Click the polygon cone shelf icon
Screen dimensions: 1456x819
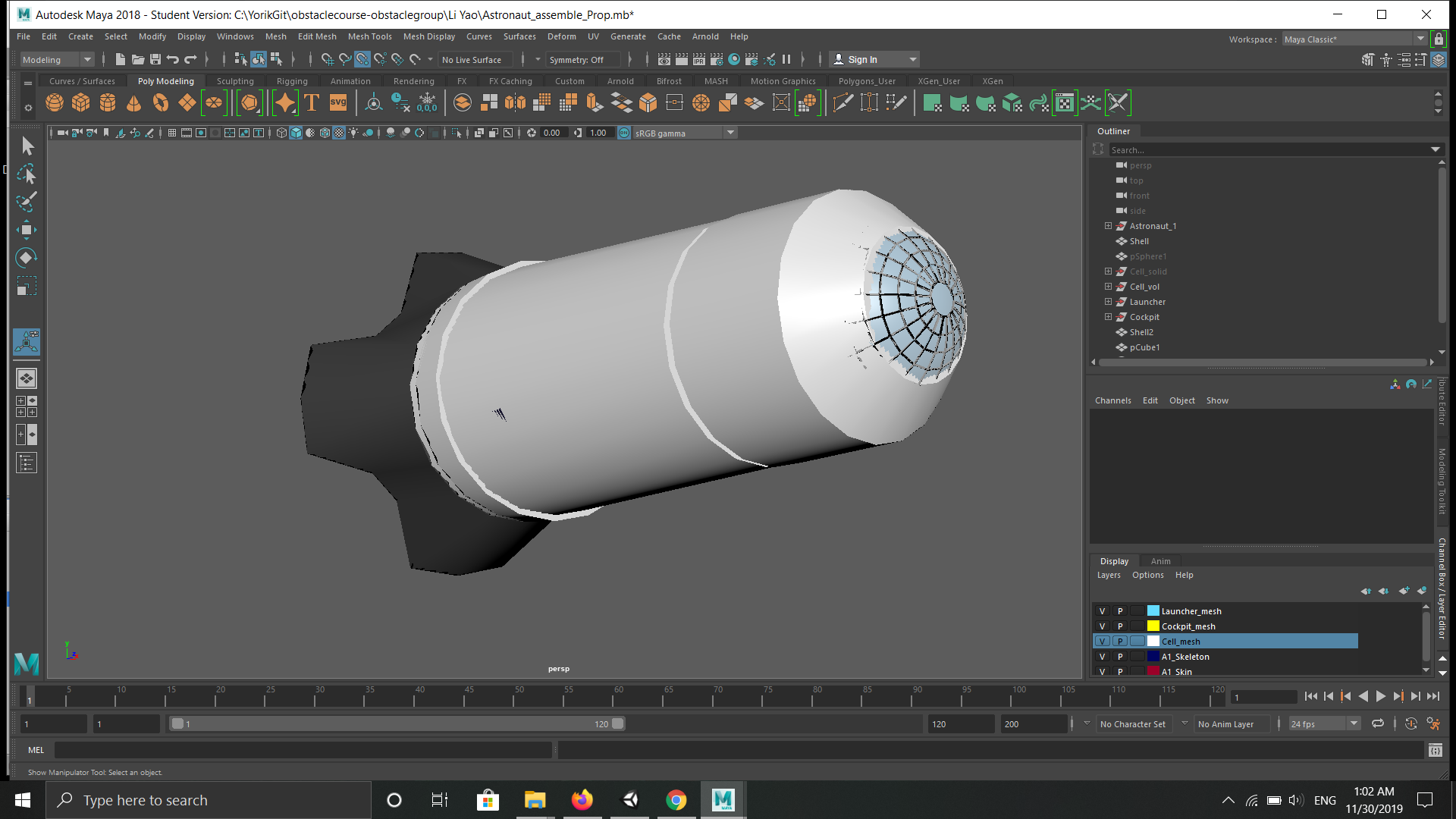[x=133, y=102]
